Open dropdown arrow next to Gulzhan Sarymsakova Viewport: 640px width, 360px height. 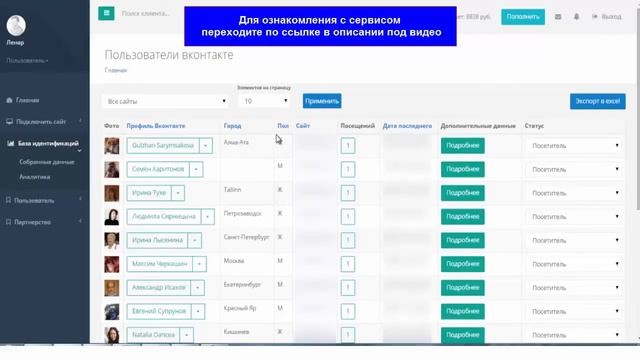coord(206,146)
